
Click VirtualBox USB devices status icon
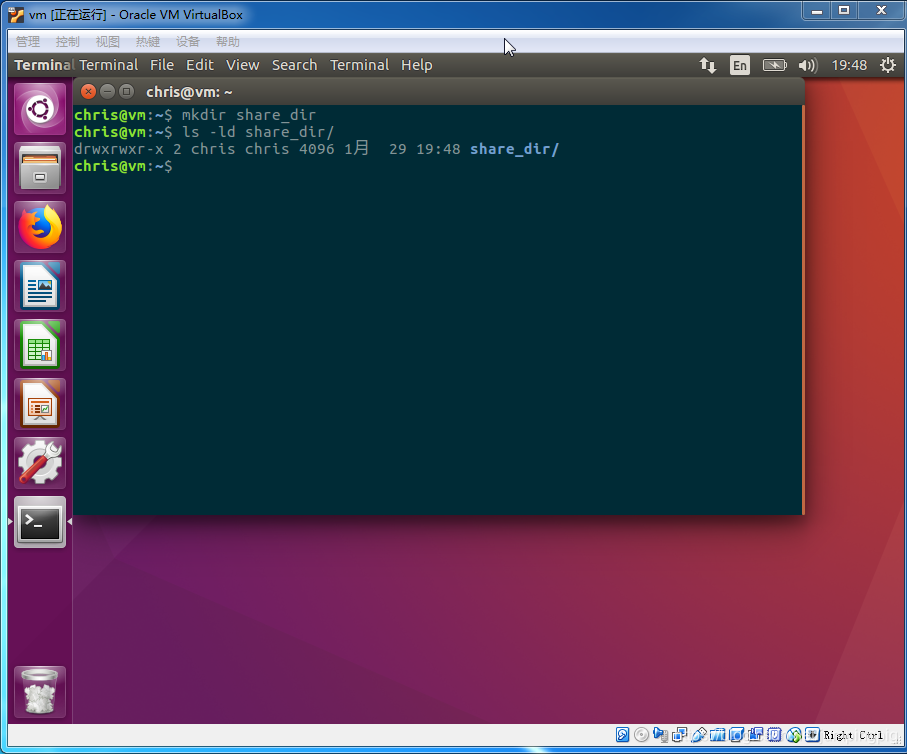(x=698, y=734)
